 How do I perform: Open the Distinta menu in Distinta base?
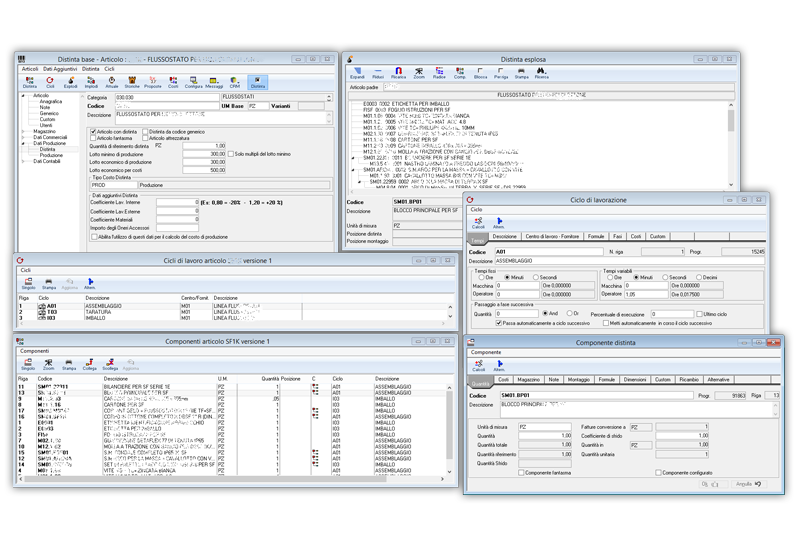[91, 69]
